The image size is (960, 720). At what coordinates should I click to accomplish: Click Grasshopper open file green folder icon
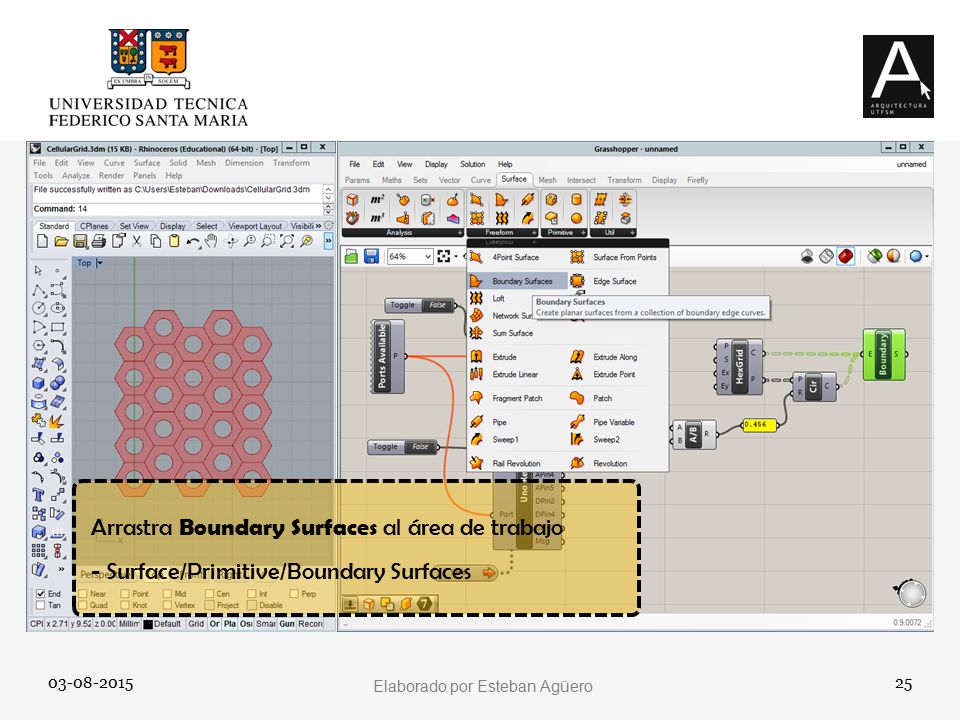(351, 257)
